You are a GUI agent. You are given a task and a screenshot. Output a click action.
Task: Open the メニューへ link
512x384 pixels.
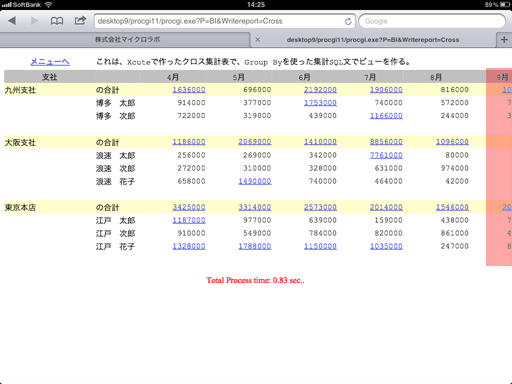click(x=50, y=62)
